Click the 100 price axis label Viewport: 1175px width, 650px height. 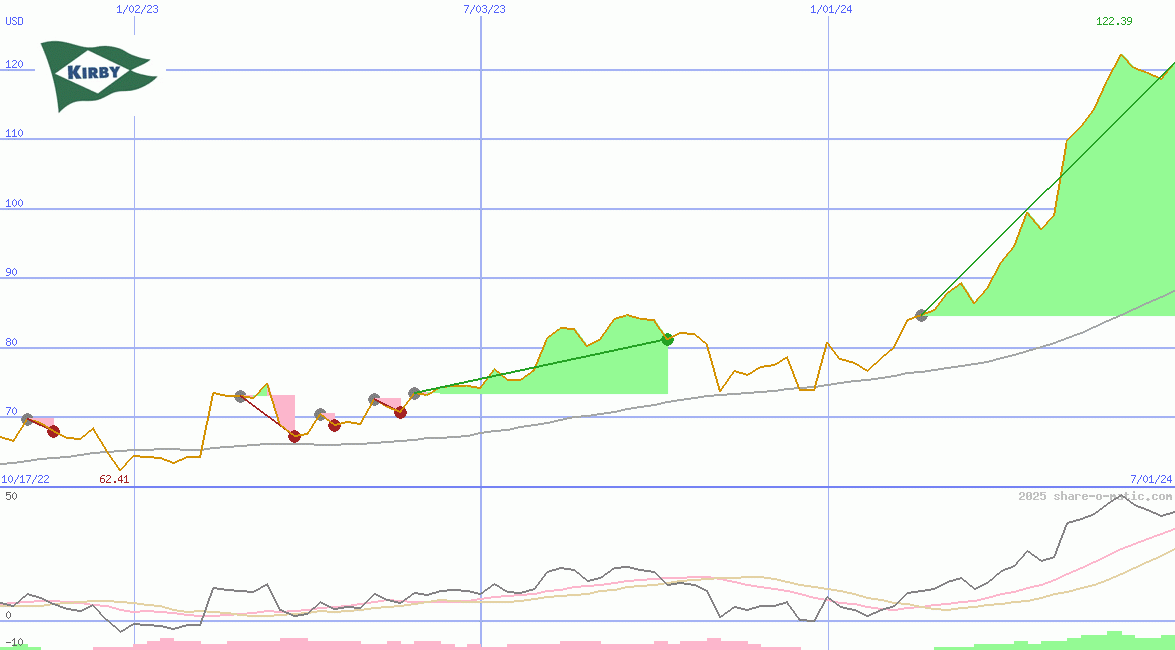point(14,203)
